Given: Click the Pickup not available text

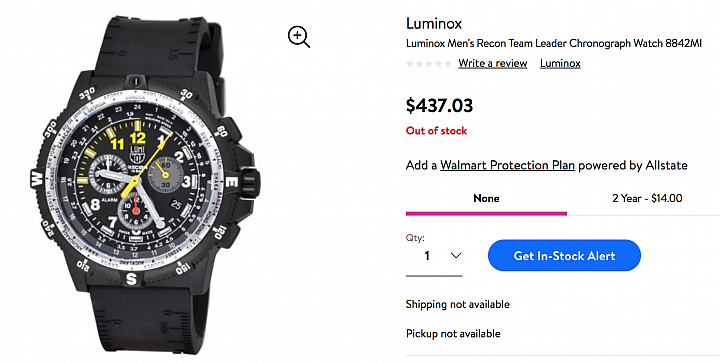Looking at the screenshot, I should click(x=453, y=334).
